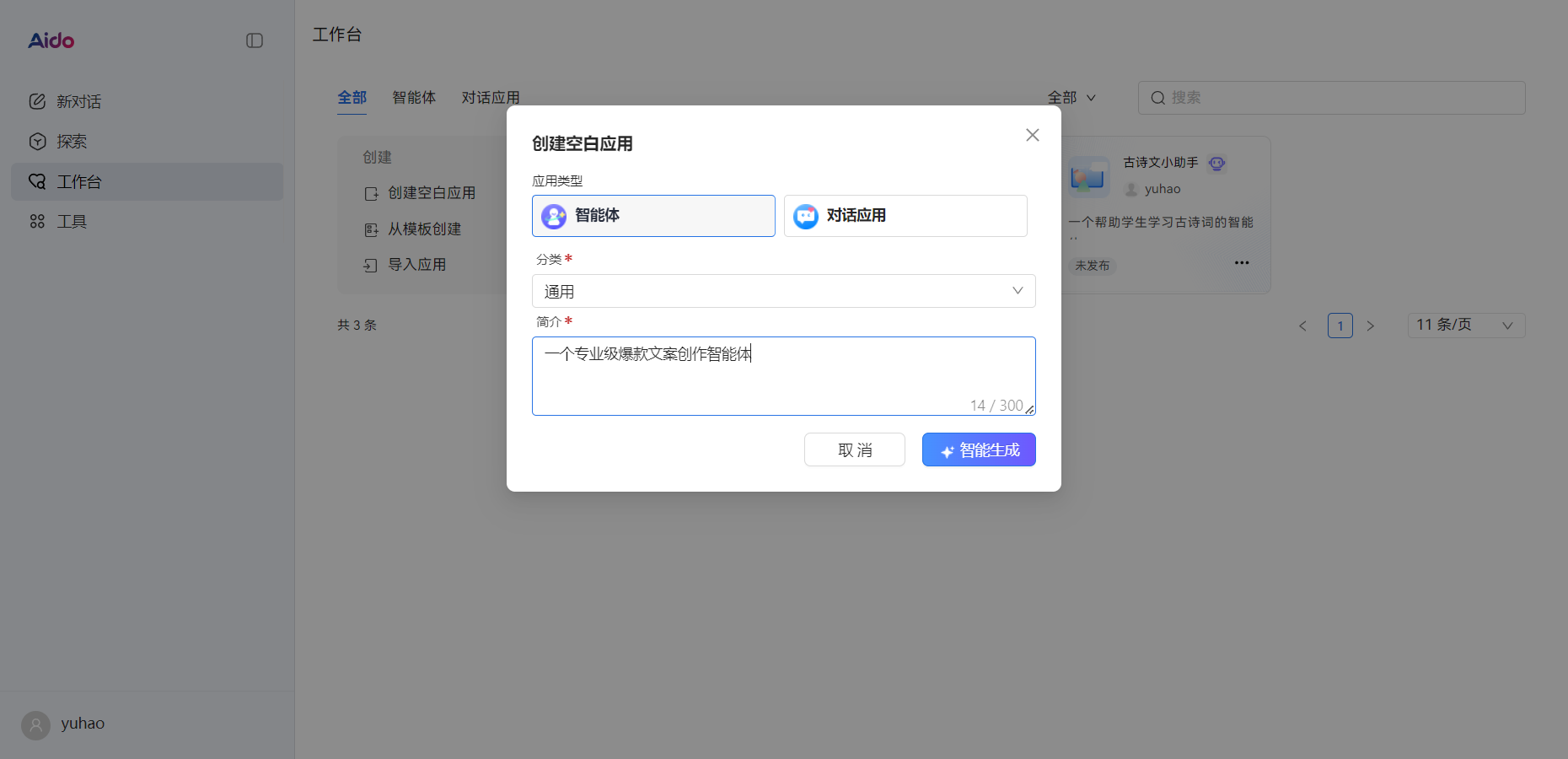Select the 智能体 application type option
The image size is (1568, 759).
pyautogui.click(x=653, y=216)
